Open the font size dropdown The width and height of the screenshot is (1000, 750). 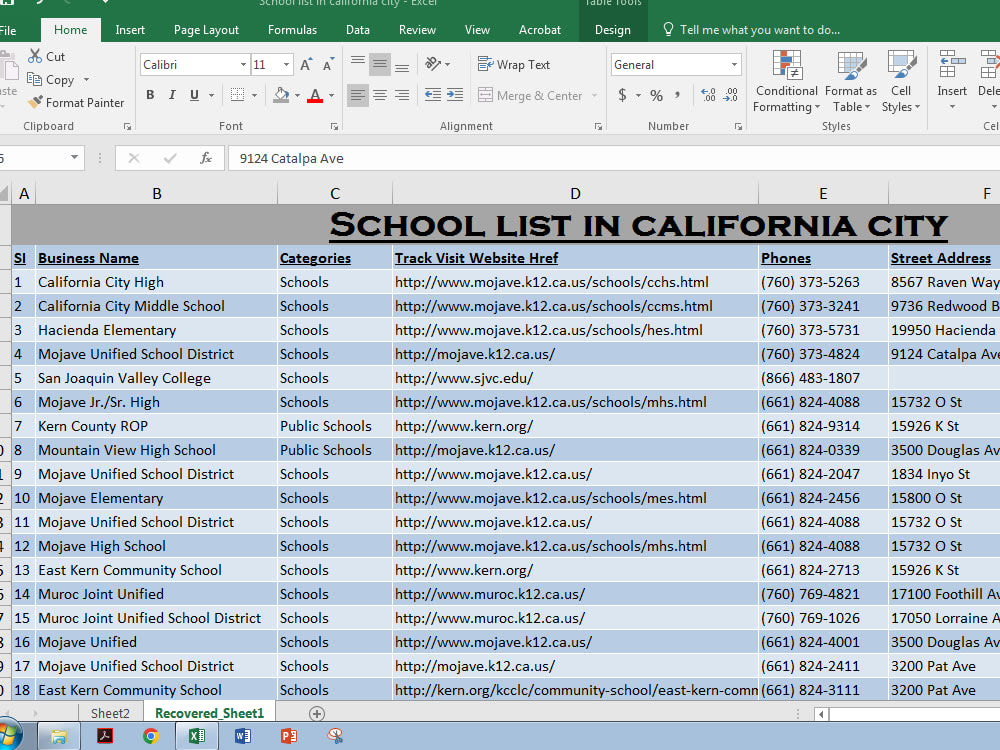[x=286, y=64]
